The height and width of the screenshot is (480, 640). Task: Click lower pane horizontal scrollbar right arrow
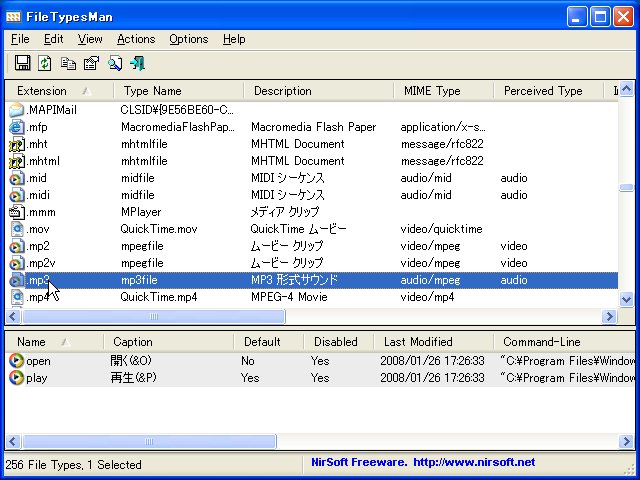tap(626, 441)
